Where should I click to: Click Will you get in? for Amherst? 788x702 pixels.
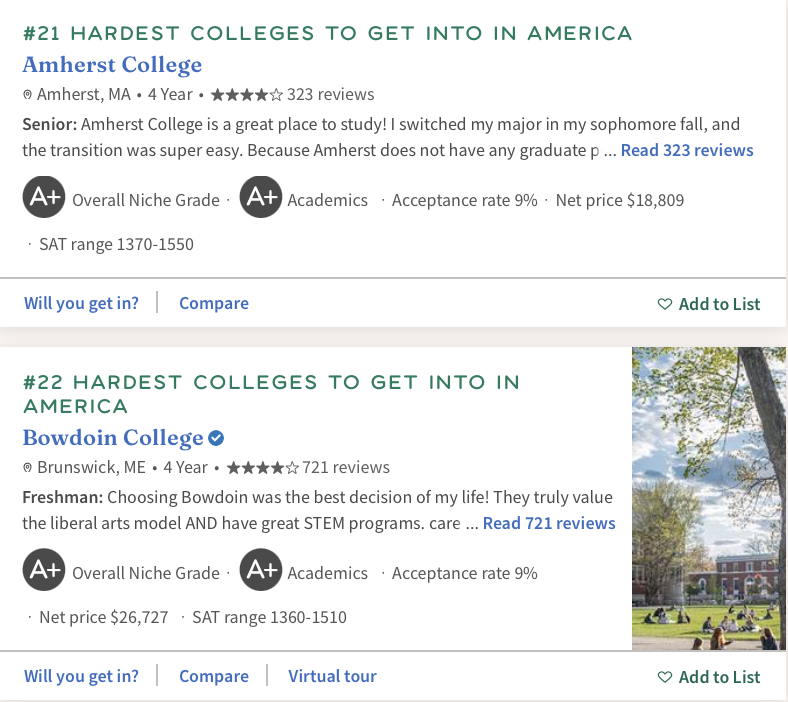(81, 303)
